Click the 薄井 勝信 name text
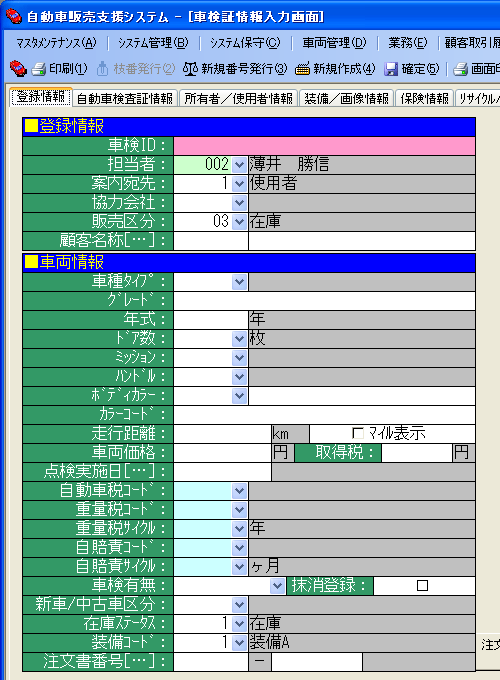This screenshot has width=500, height=680. (289, 164)
